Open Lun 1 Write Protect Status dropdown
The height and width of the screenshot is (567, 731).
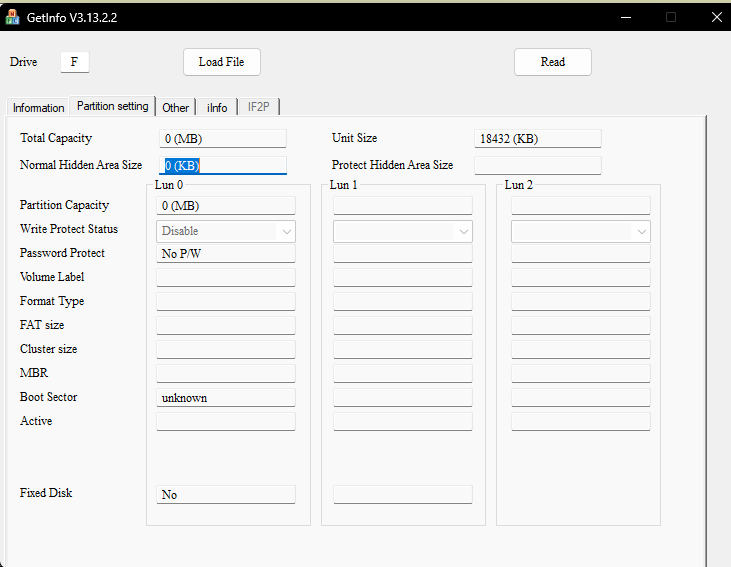[x=403, y=231]
